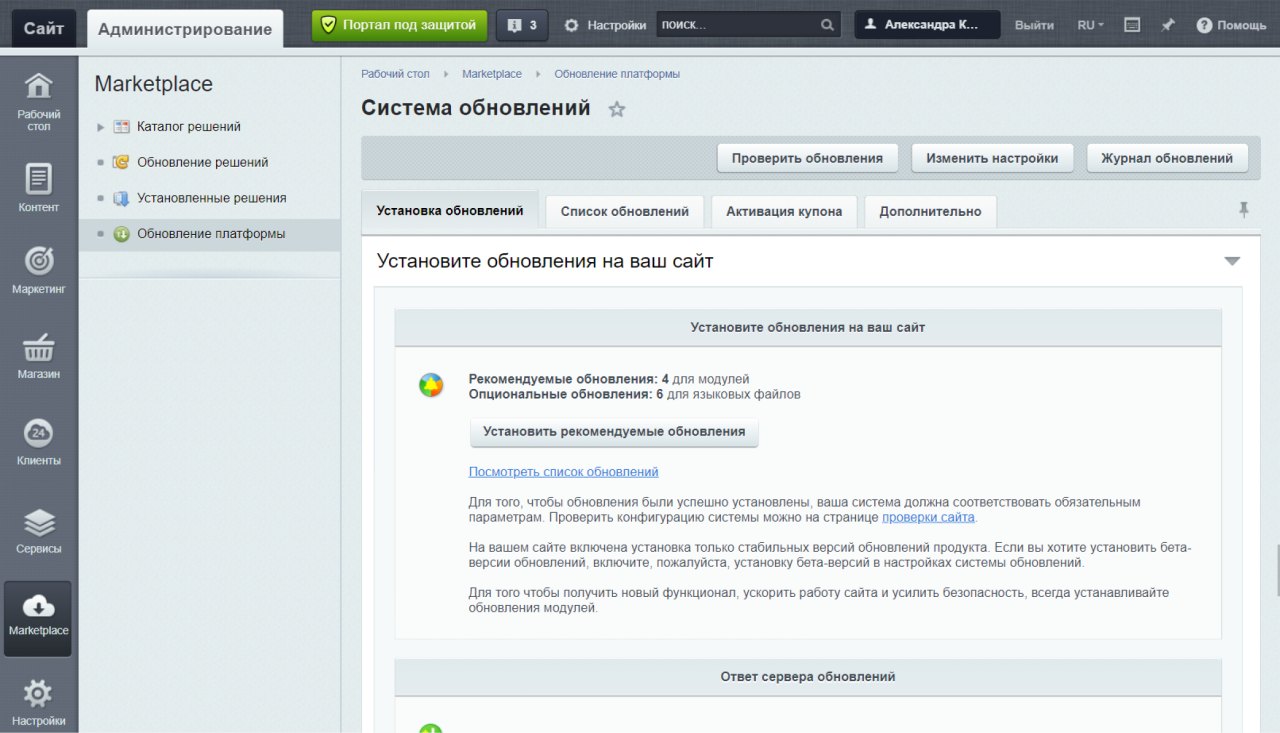Click the Изменить настройки button
The image size is (1280, 733).
click(x=992, y=158)
